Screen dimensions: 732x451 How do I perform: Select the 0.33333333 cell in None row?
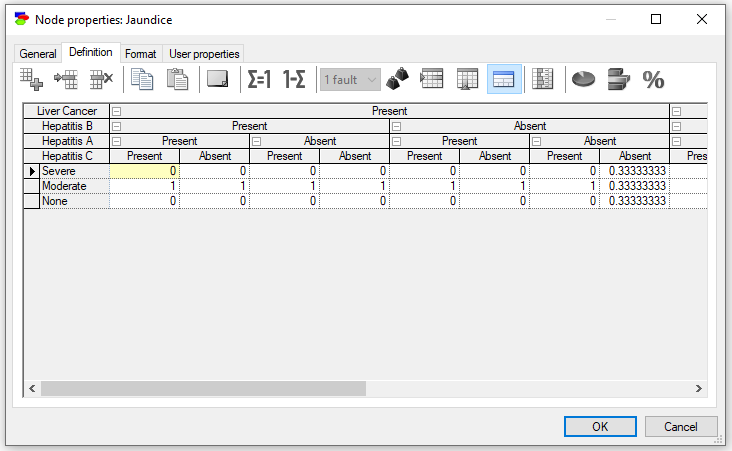(x=635, y=201)
